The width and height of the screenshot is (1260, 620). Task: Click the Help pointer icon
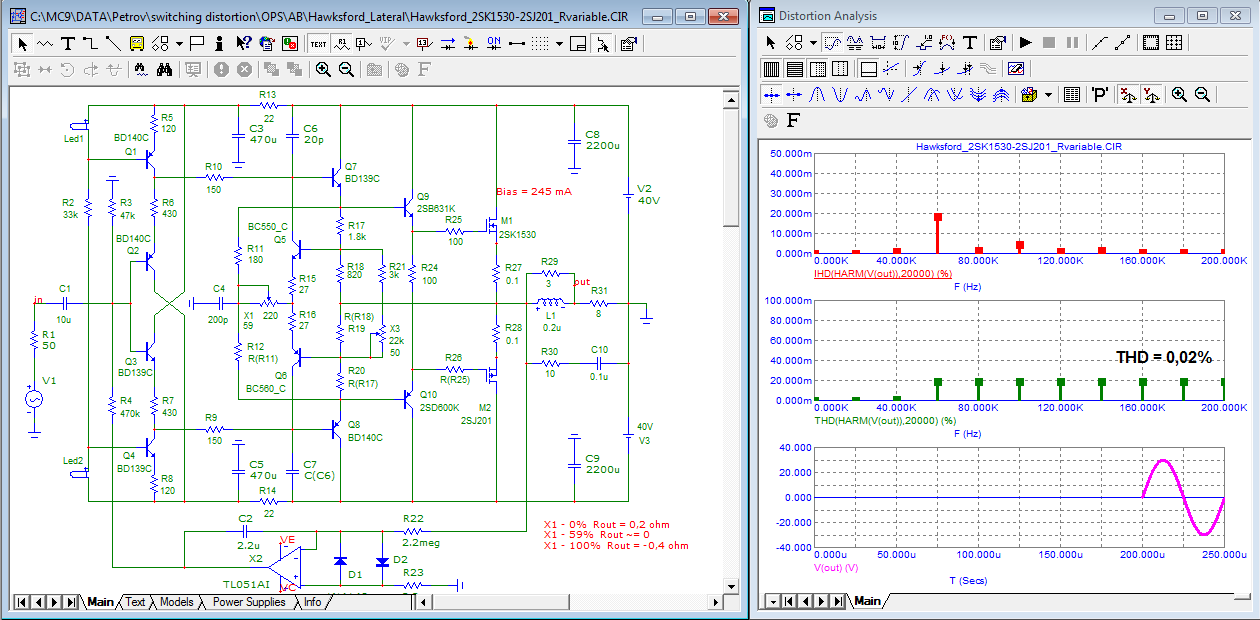click(x=243, y=44)
